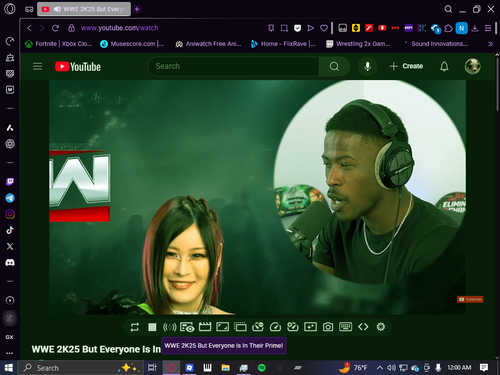
Task: Open Telegram in the Opera sidebar
Action: 10,198
